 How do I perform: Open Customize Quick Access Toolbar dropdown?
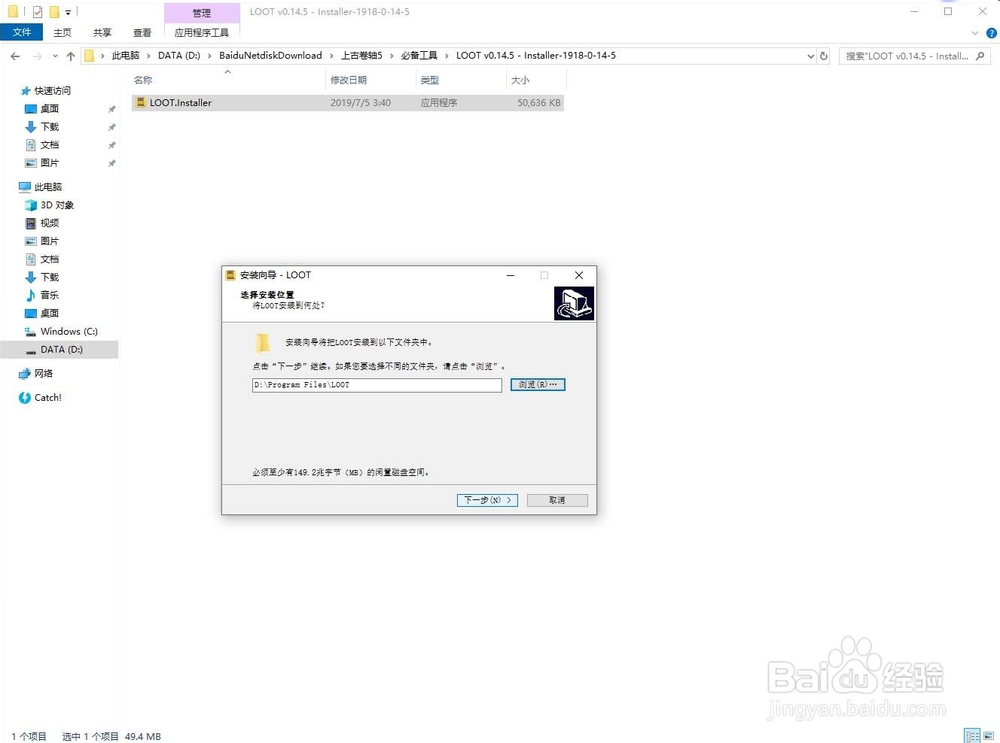[x=68, y=12]
